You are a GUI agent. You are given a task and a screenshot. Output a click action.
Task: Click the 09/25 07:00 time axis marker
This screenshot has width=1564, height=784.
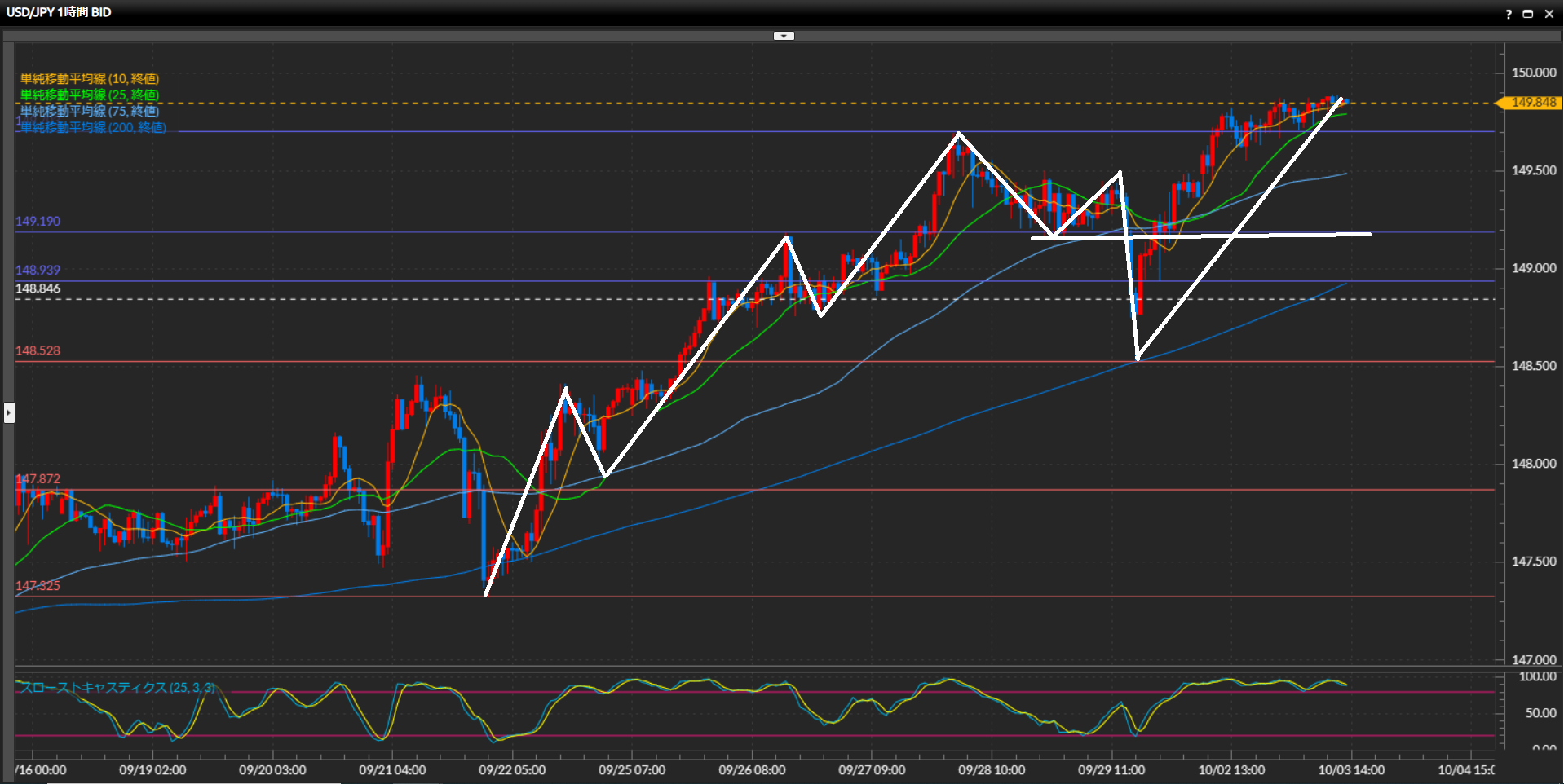(632, 770)
